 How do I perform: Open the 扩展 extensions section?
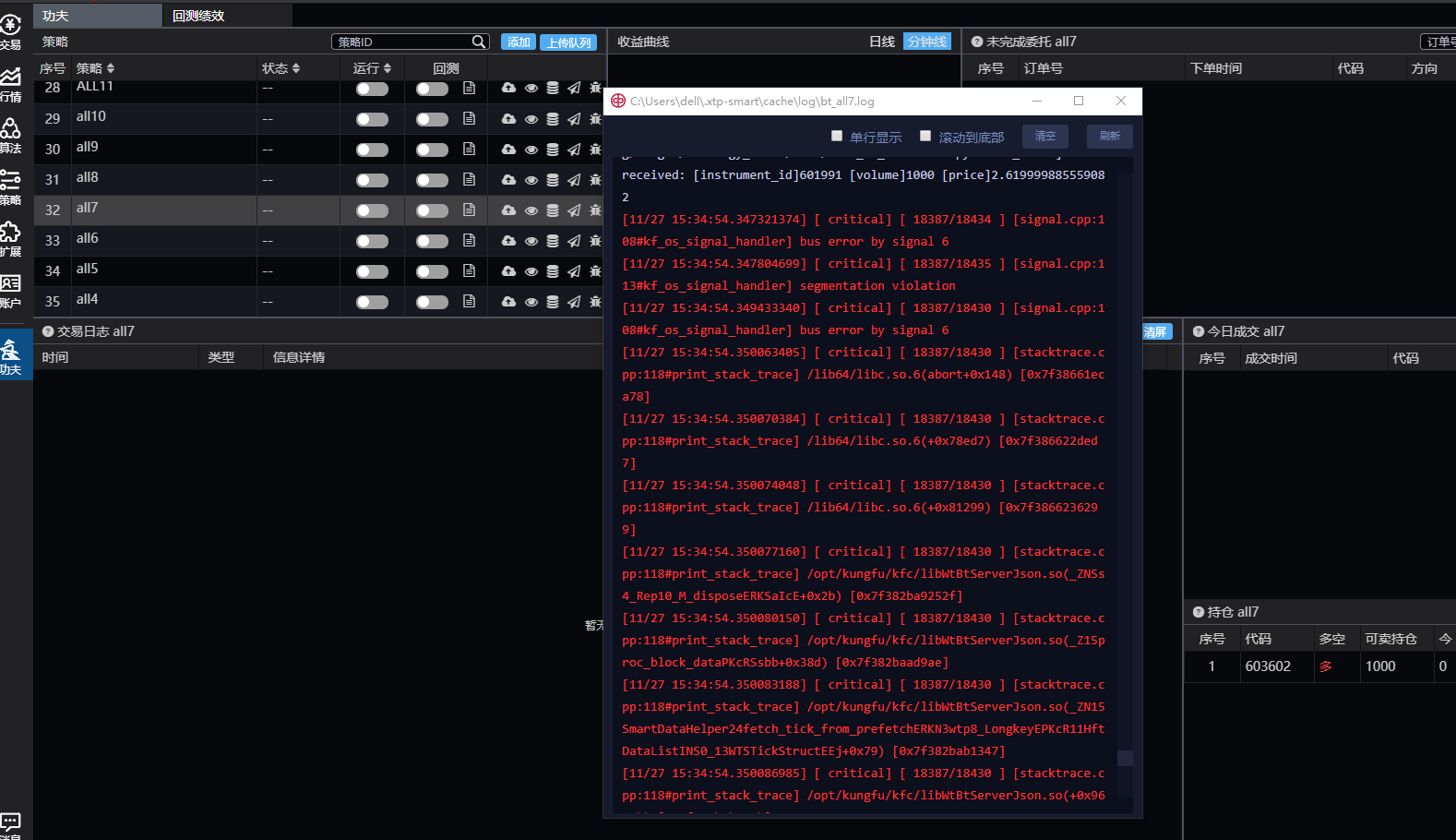coord(11,238)
